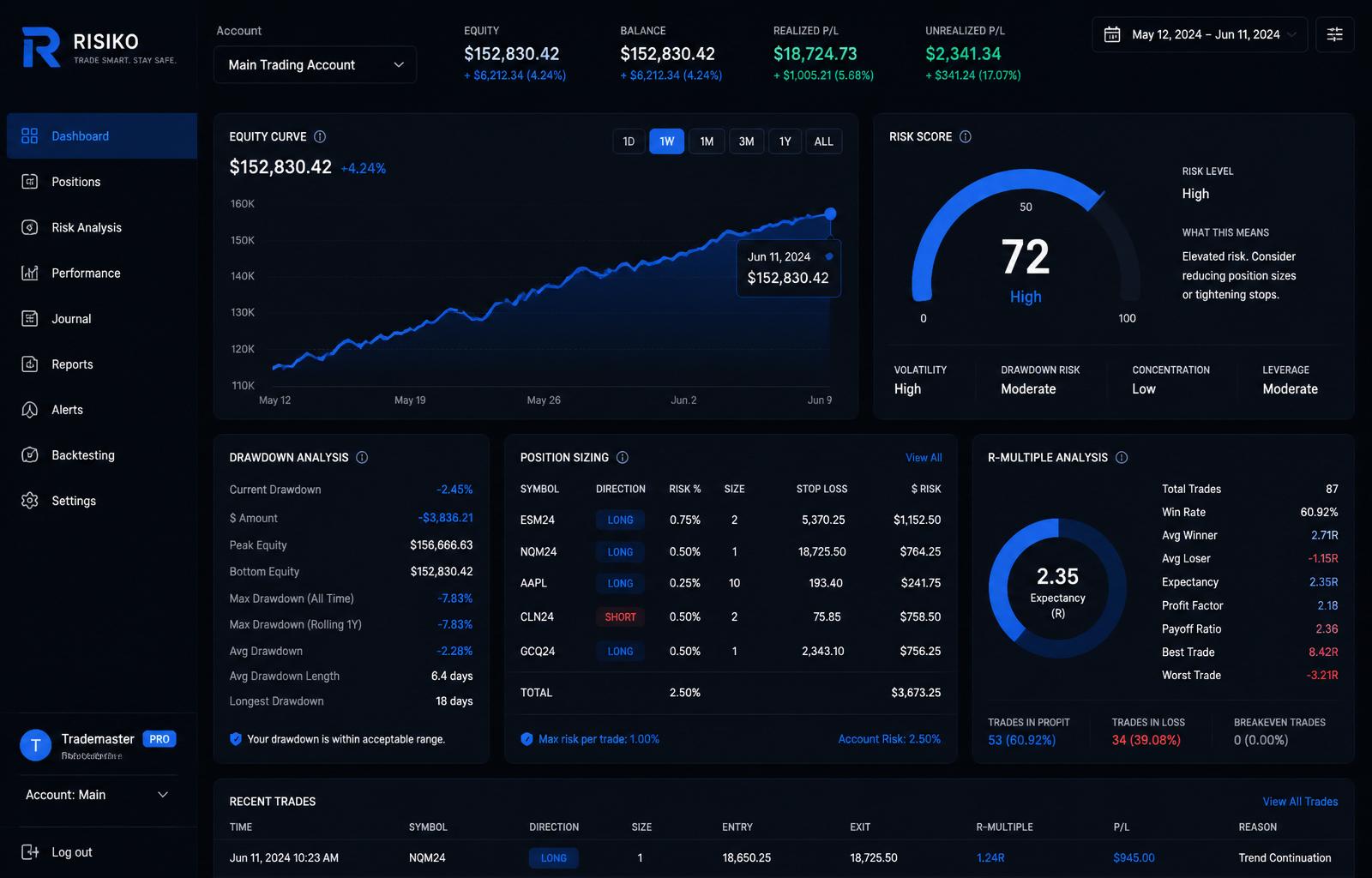Click the PRO badge
The width and height of the screenshot is (1372, 878).
[159, 738]
